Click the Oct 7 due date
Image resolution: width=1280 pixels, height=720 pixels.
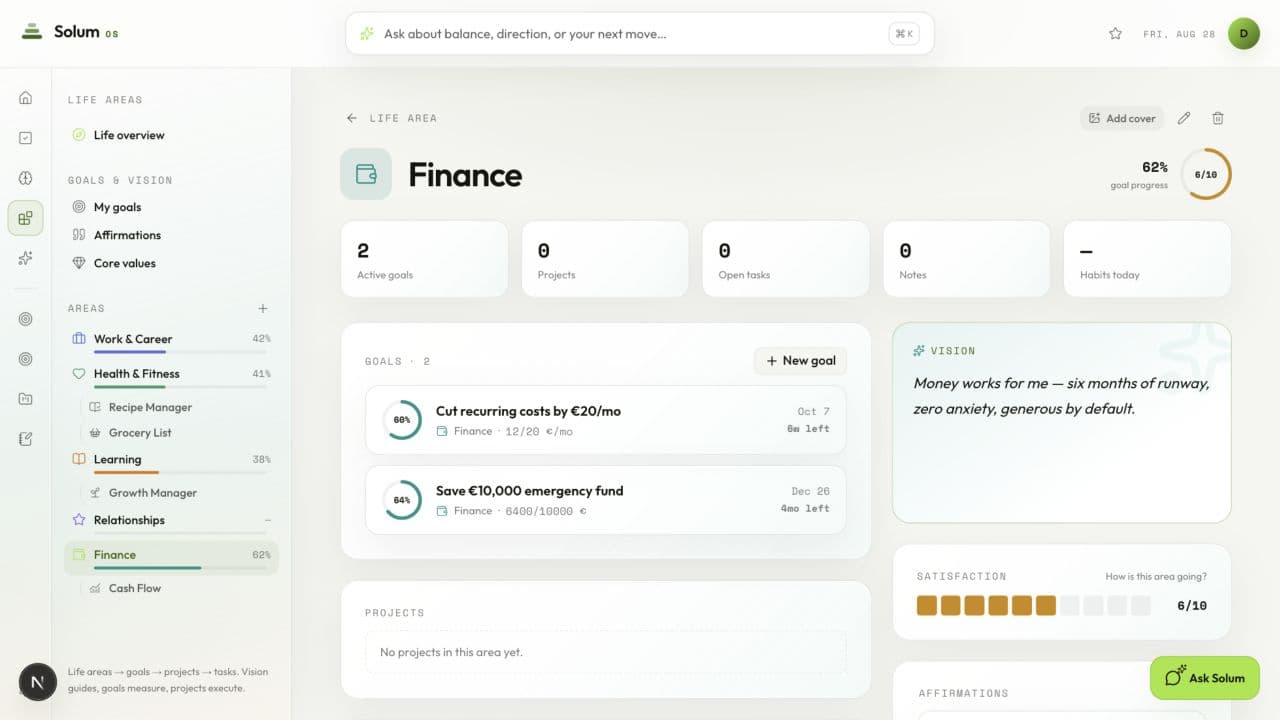tap(813, 411)
